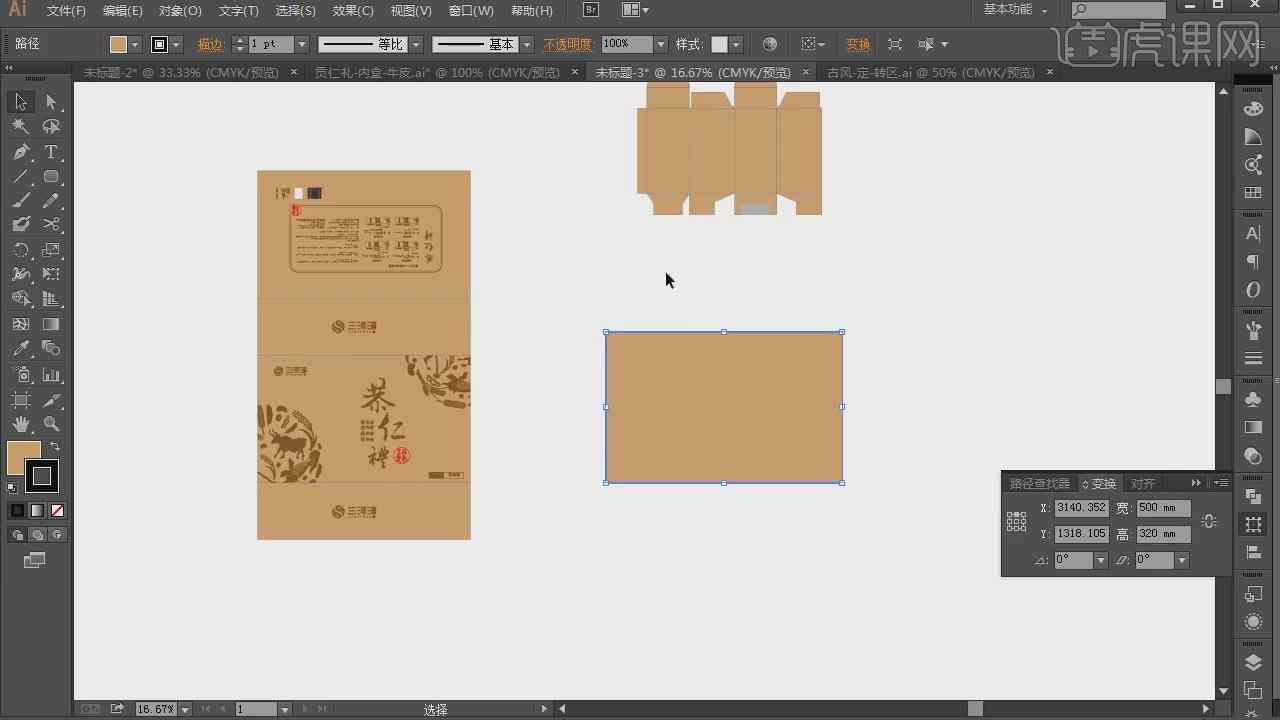Open stroke color dropdown in control bar
1280x720 pixels.
176,44
